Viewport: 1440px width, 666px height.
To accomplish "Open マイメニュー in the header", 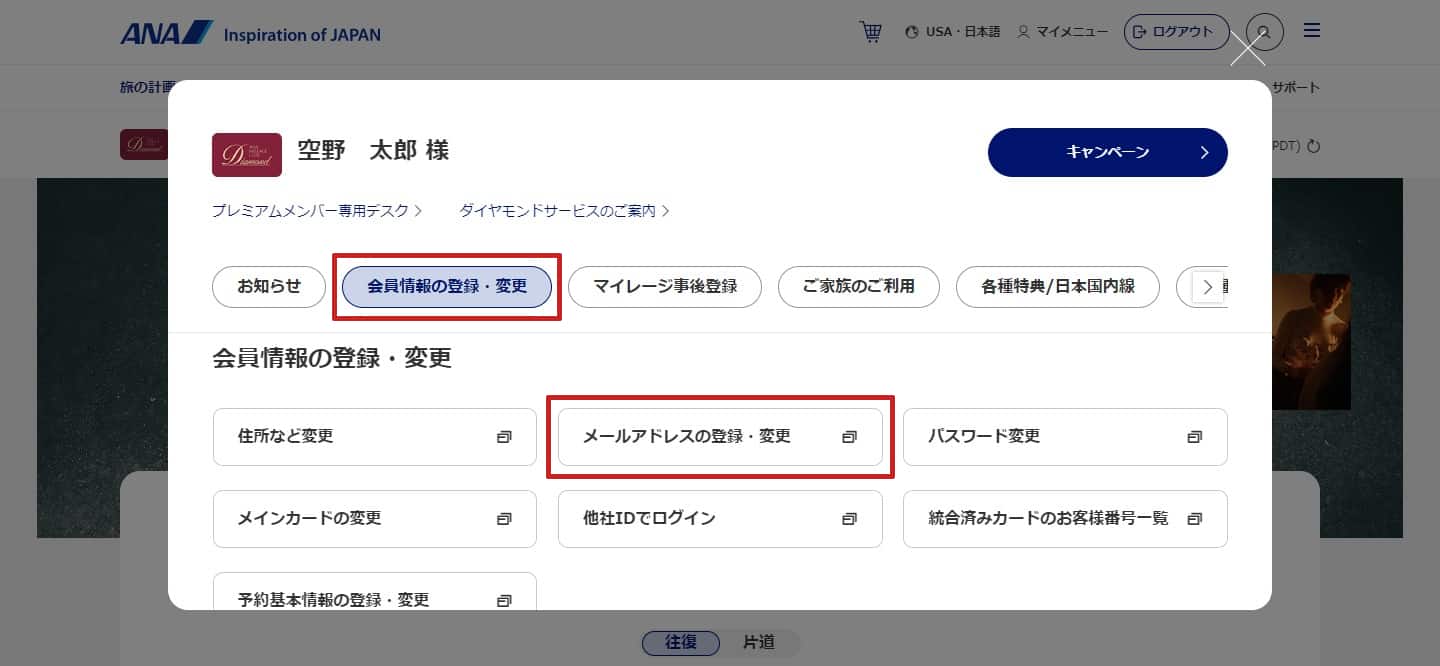I will [1062, 32].
